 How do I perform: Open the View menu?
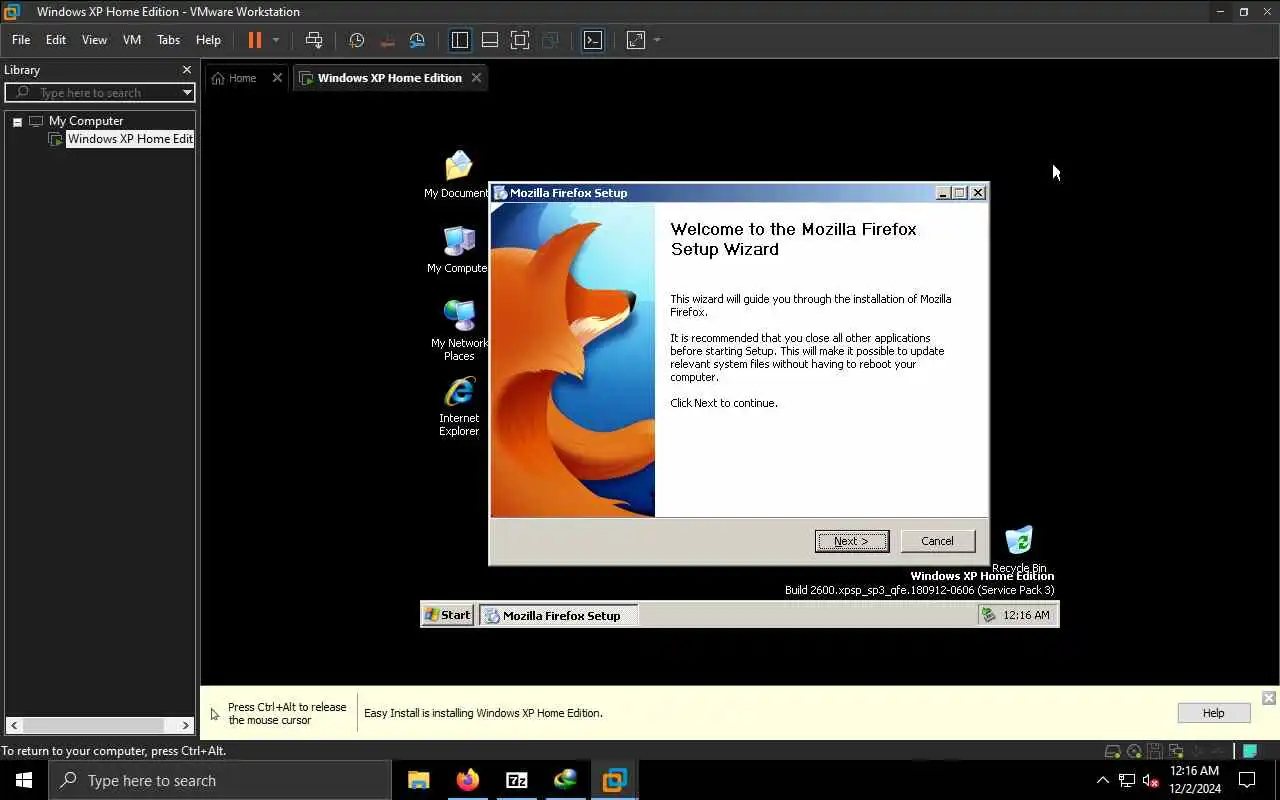point(94,40)
